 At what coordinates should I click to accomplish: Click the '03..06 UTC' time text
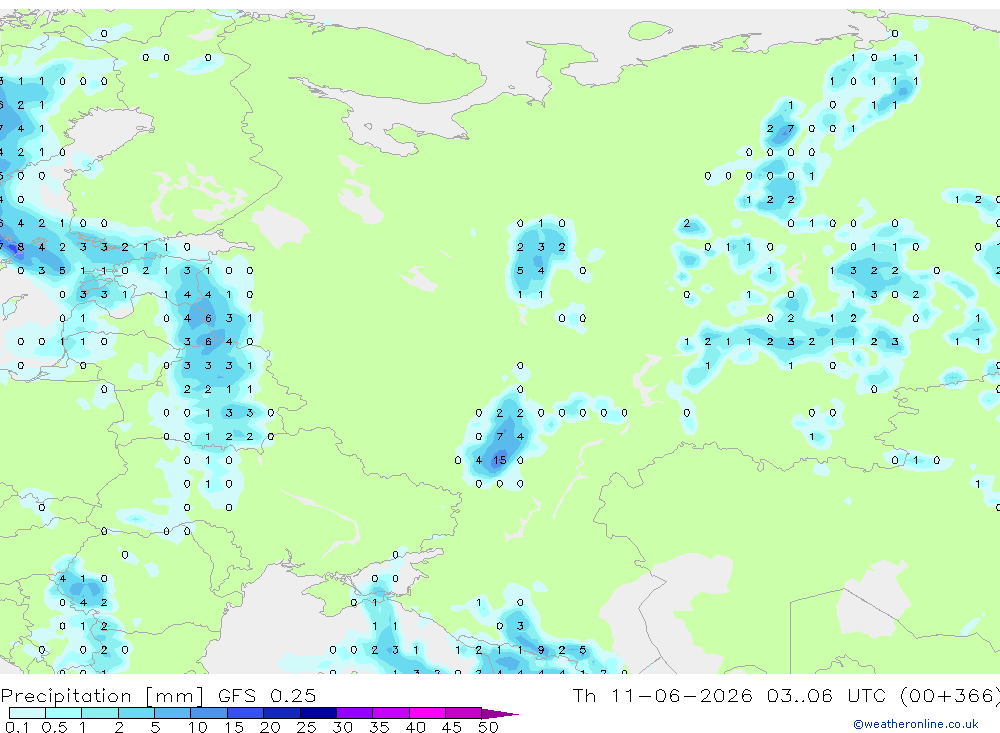point(828,695)
